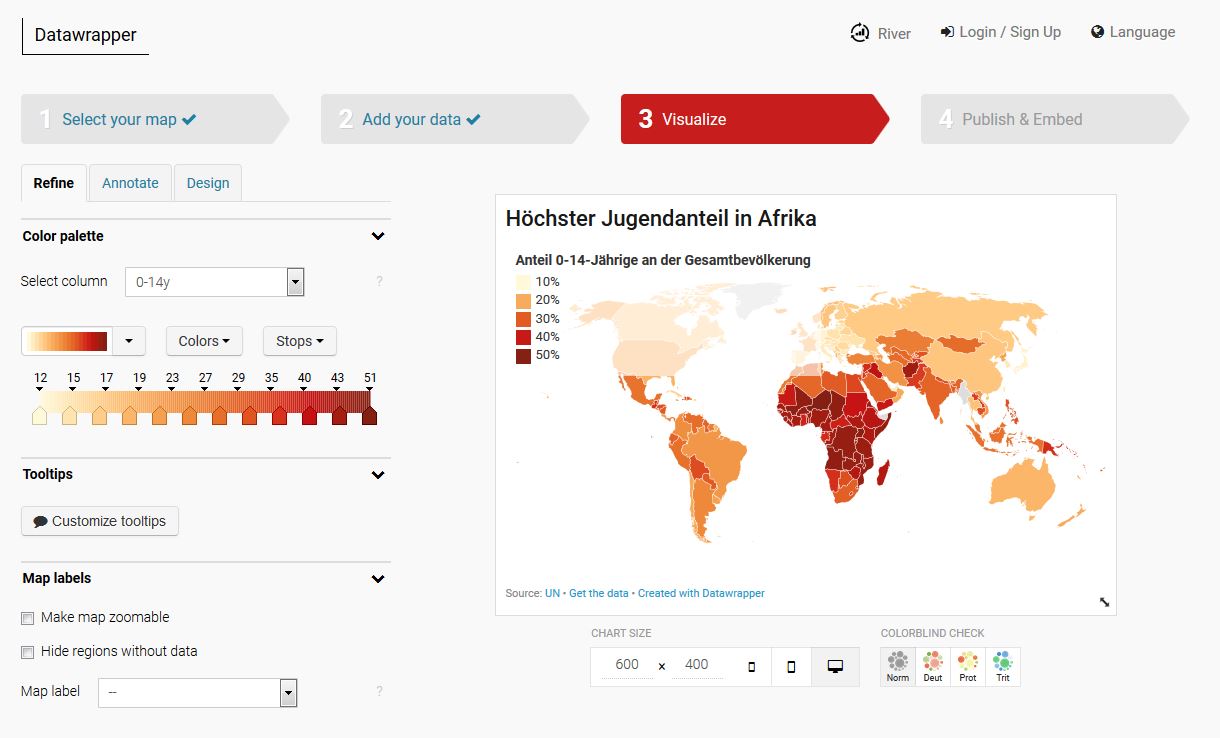Select the darkest color stop marker at 51
The width and height of the screenshot is (1220, 738).
[370, 414]
